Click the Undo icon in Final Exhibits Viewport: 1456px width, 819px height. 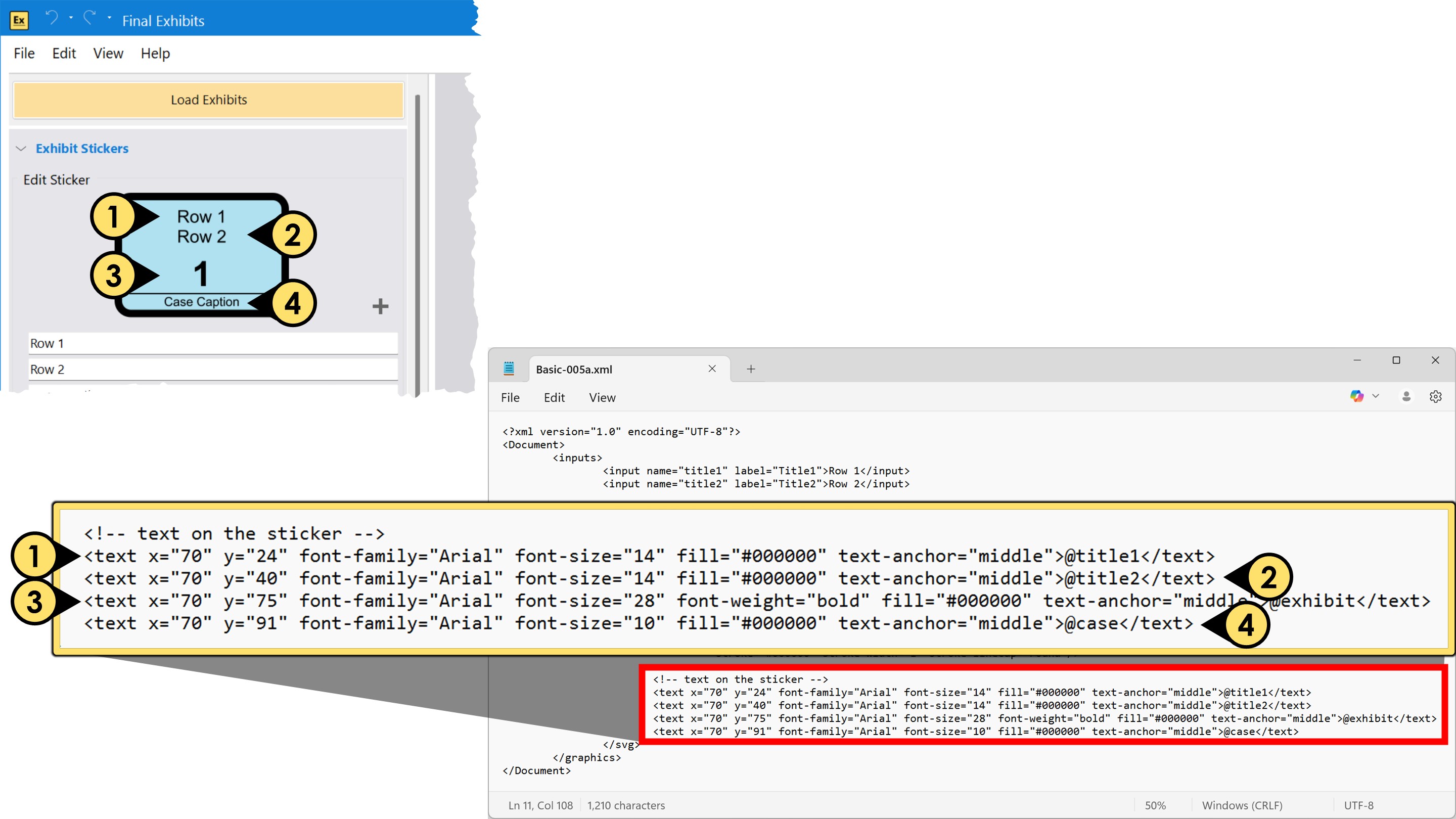click(x=52, y=18)
